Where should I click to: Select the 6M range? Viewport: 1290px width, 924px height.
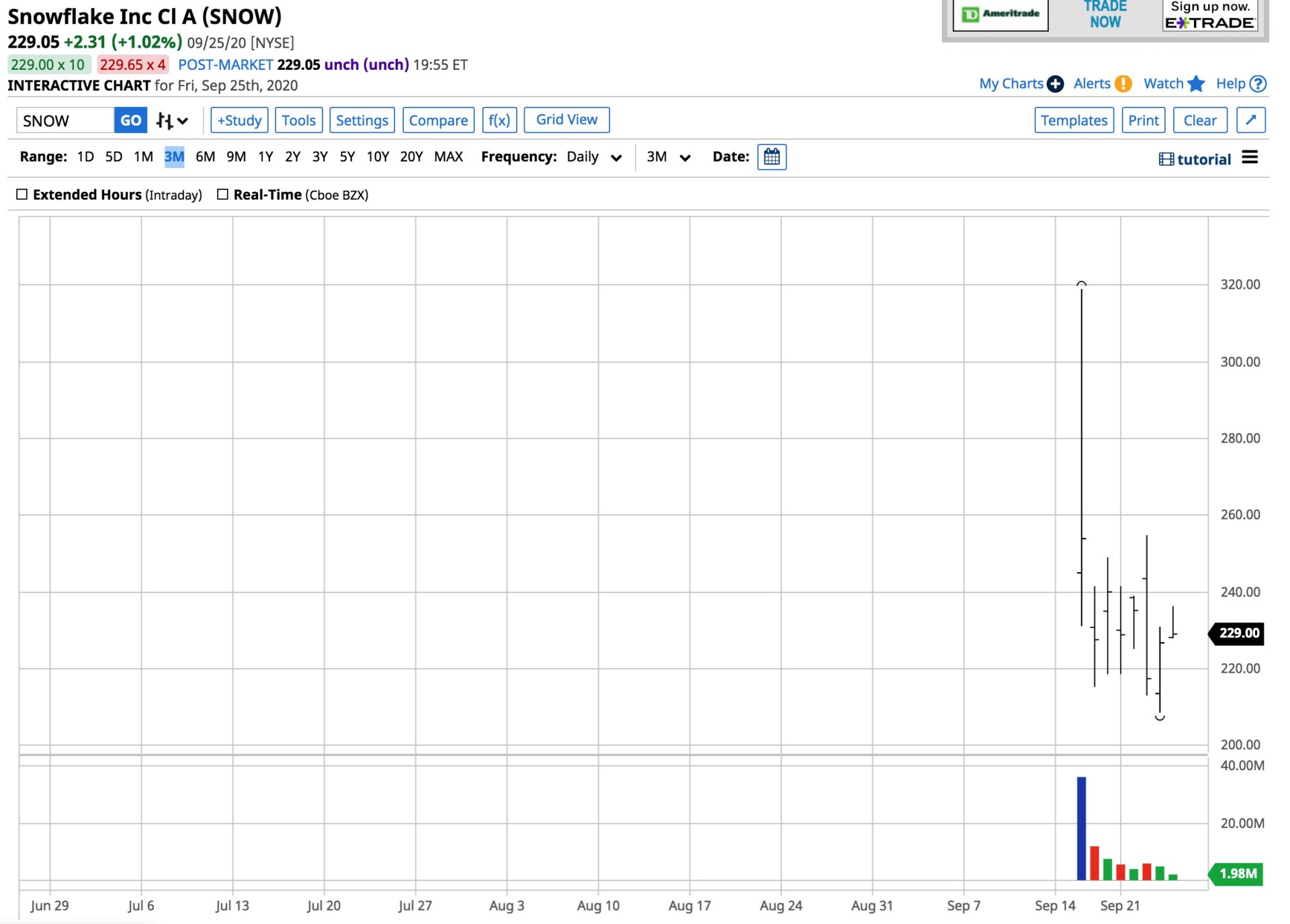205,156
